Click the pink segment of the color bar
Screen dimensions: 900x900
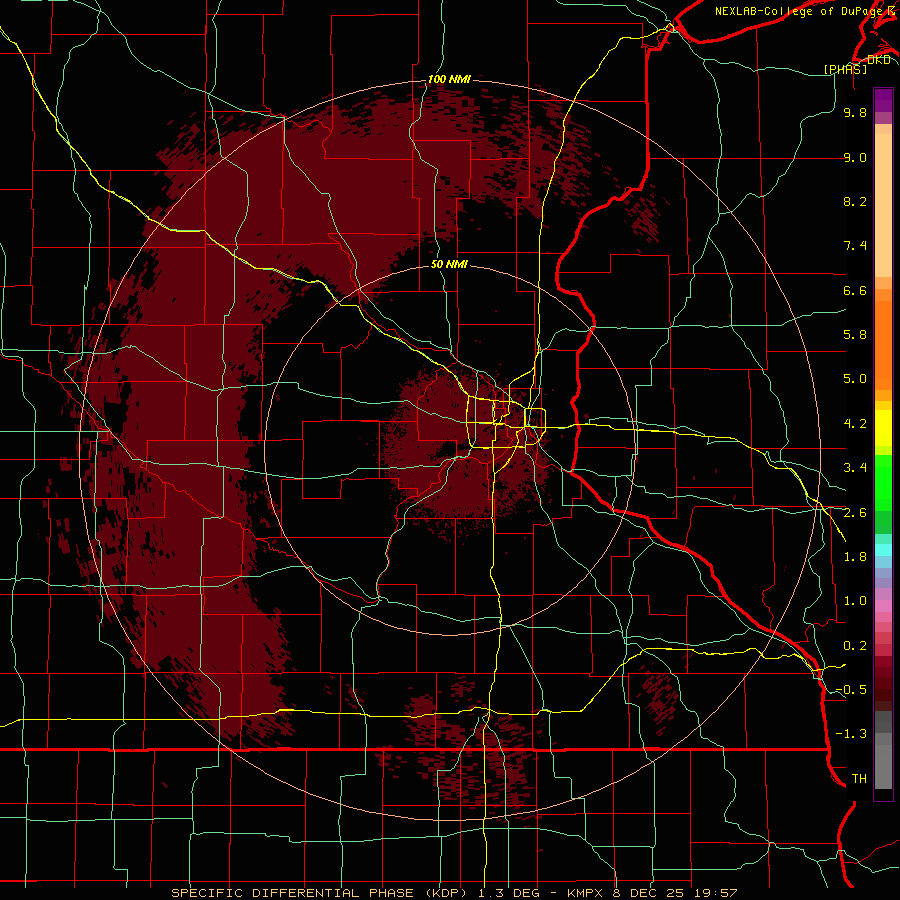pyautogui.click(x=883, y=606)
